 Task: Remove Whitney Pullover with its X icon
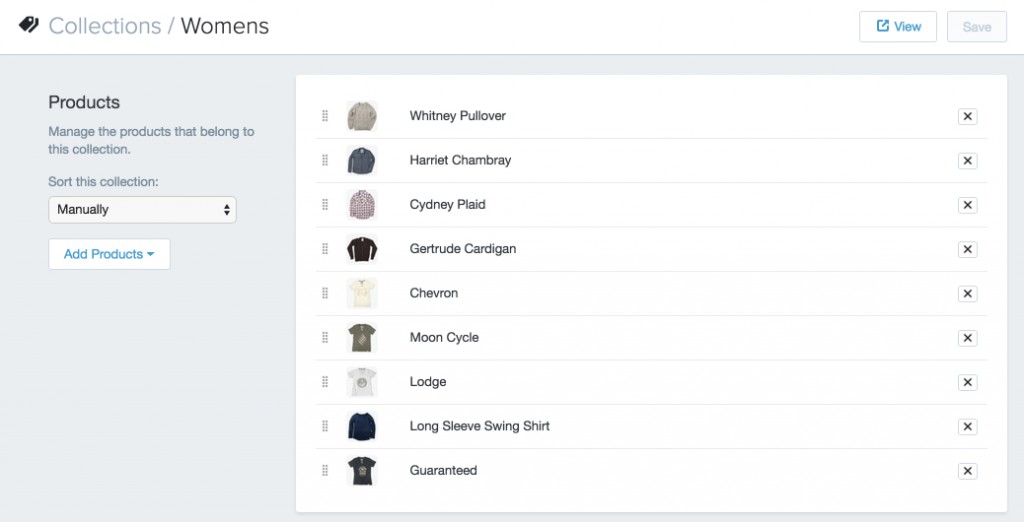coord(967,116)
